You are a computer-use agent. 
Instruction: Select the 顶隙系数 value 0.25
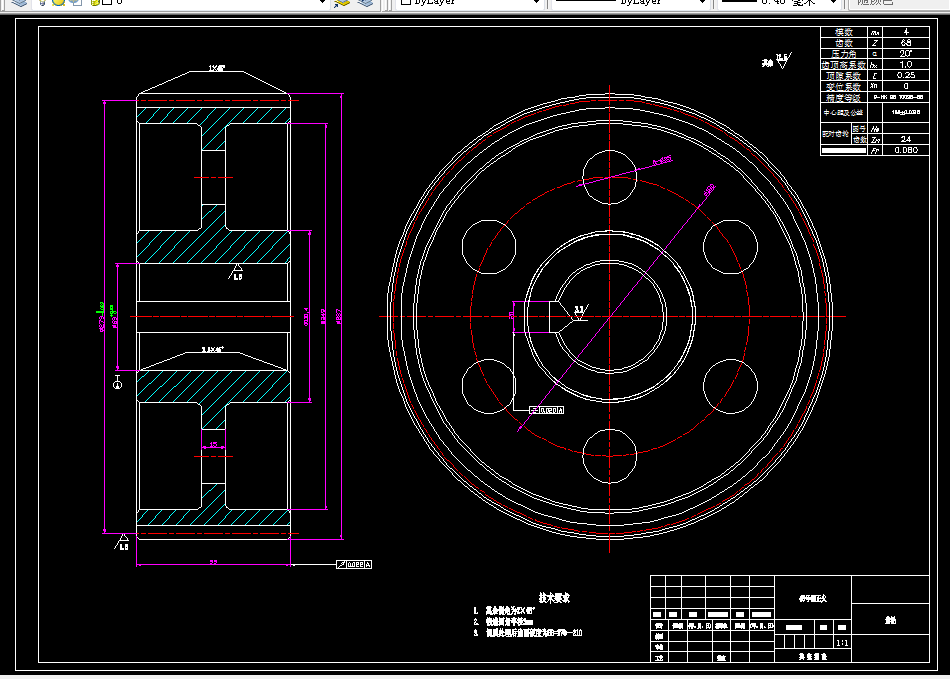pos(906,75)
